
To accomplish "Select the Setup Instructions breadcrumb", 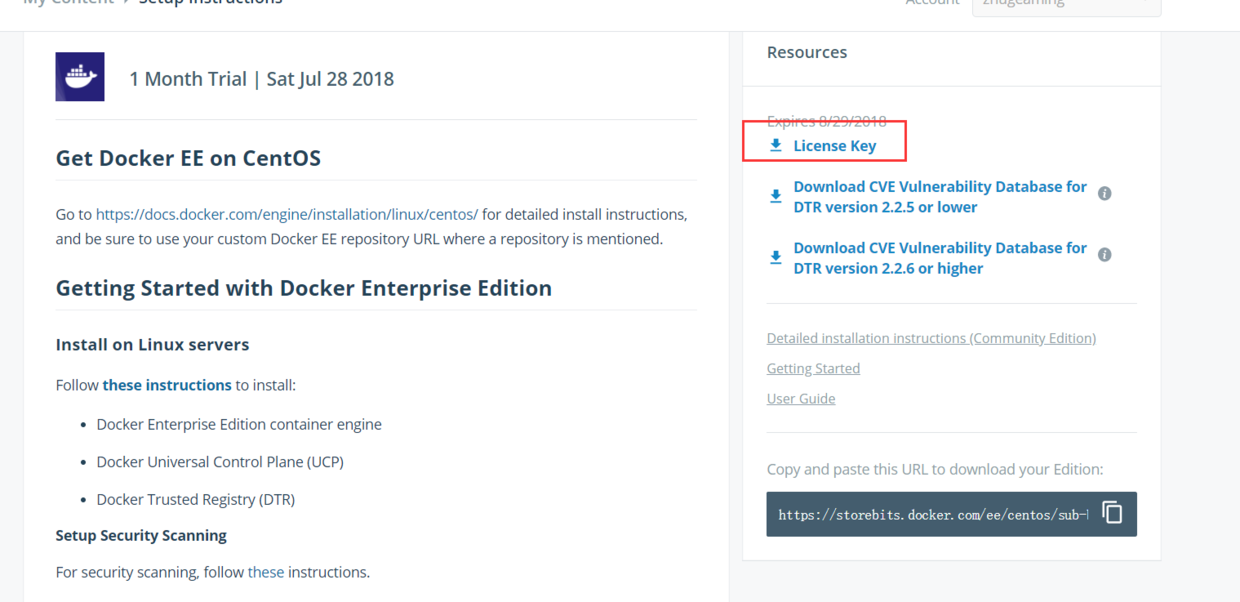I will [210, 3].
